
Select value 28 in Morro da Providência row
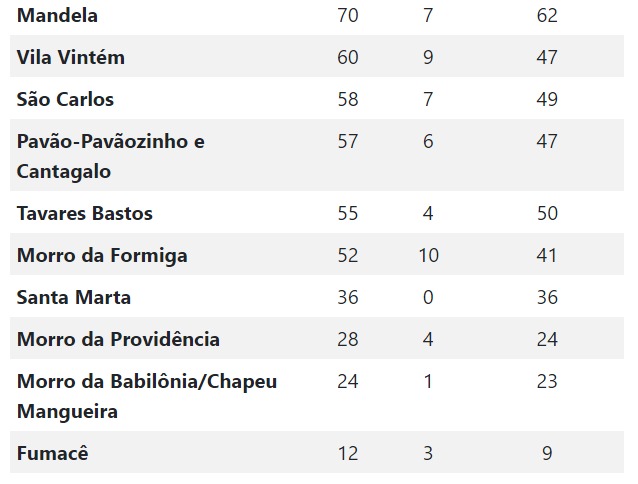tap(348, 339)
